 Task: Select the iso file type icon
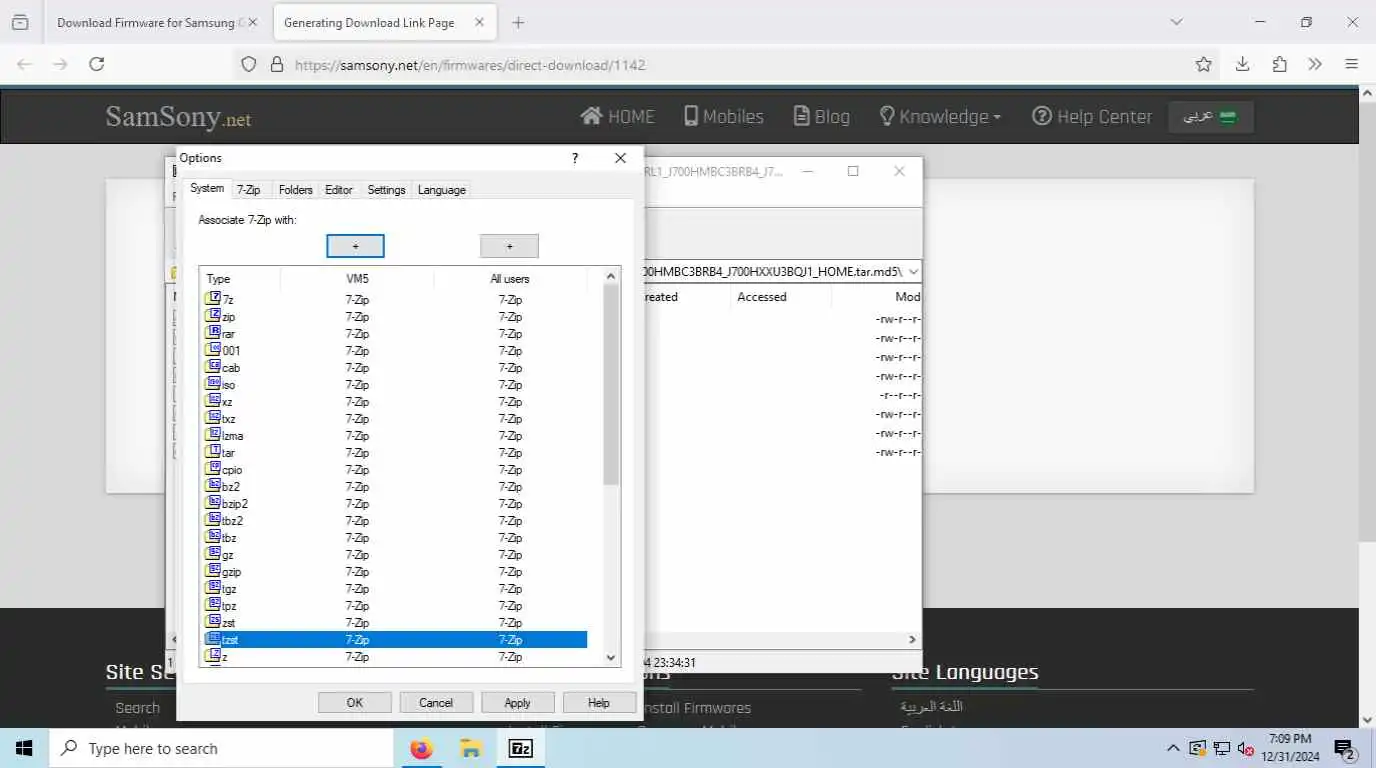click(212, 384)
